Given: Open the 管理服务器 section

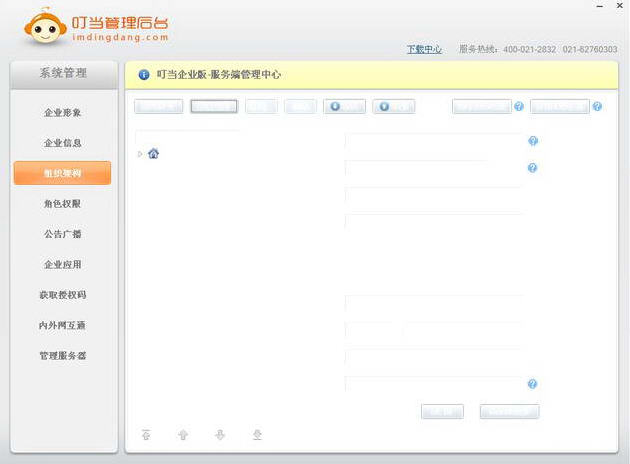Looking at the screenshot, I should tap(62, 356).
